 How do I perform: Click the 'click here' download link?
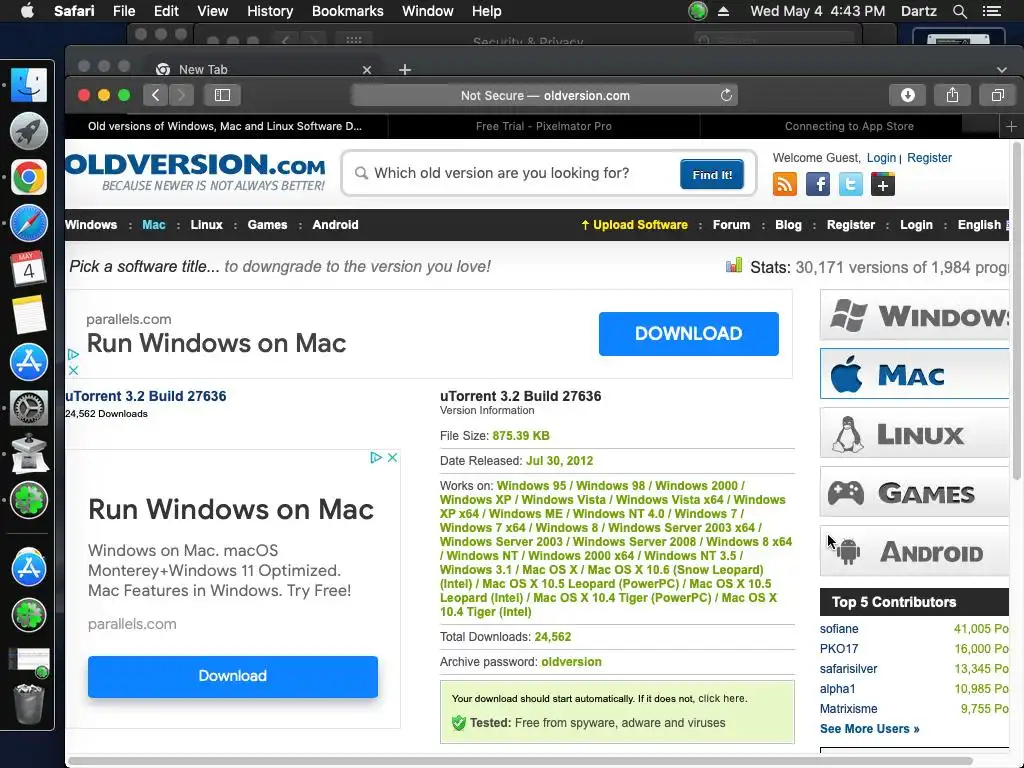[x=722, y=698]
